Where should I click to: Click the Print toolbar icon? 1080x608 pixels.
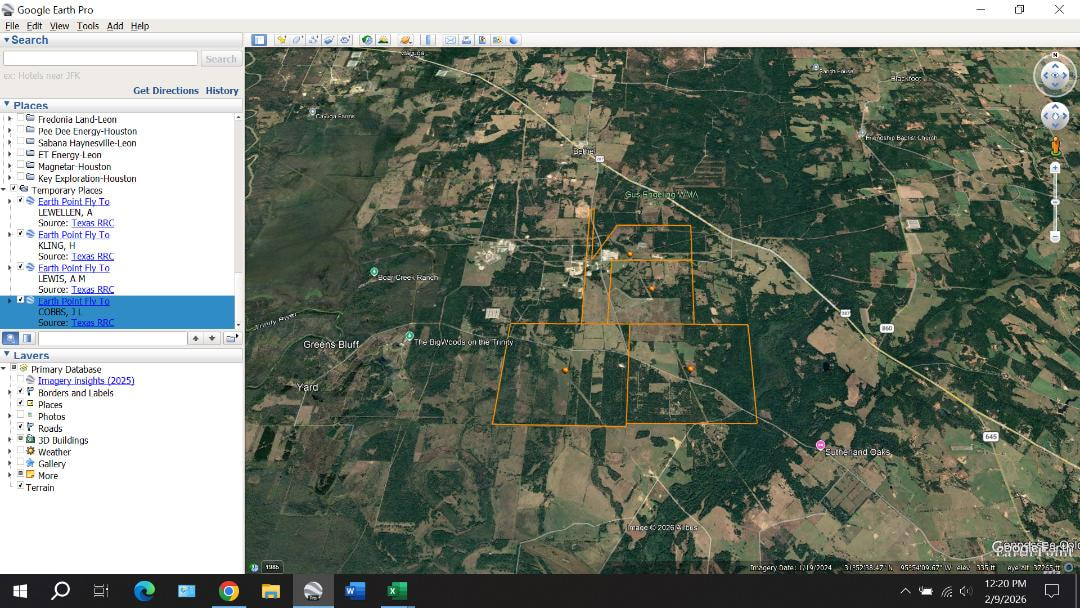point(467,40)
